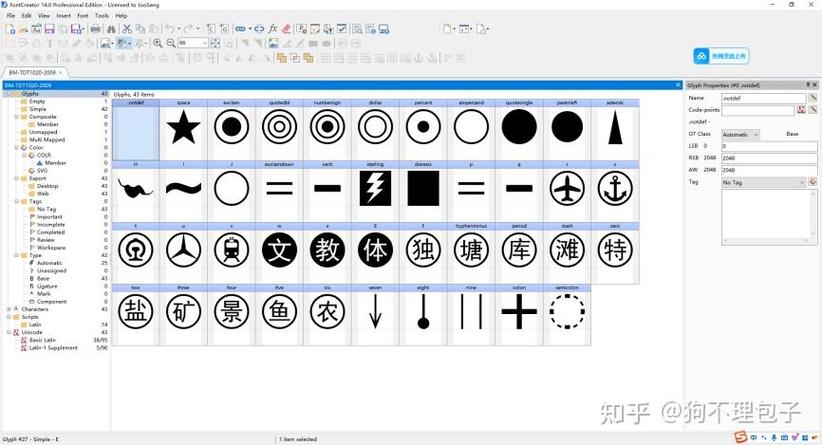Open Find with the binoculars icon

[111, 29]
